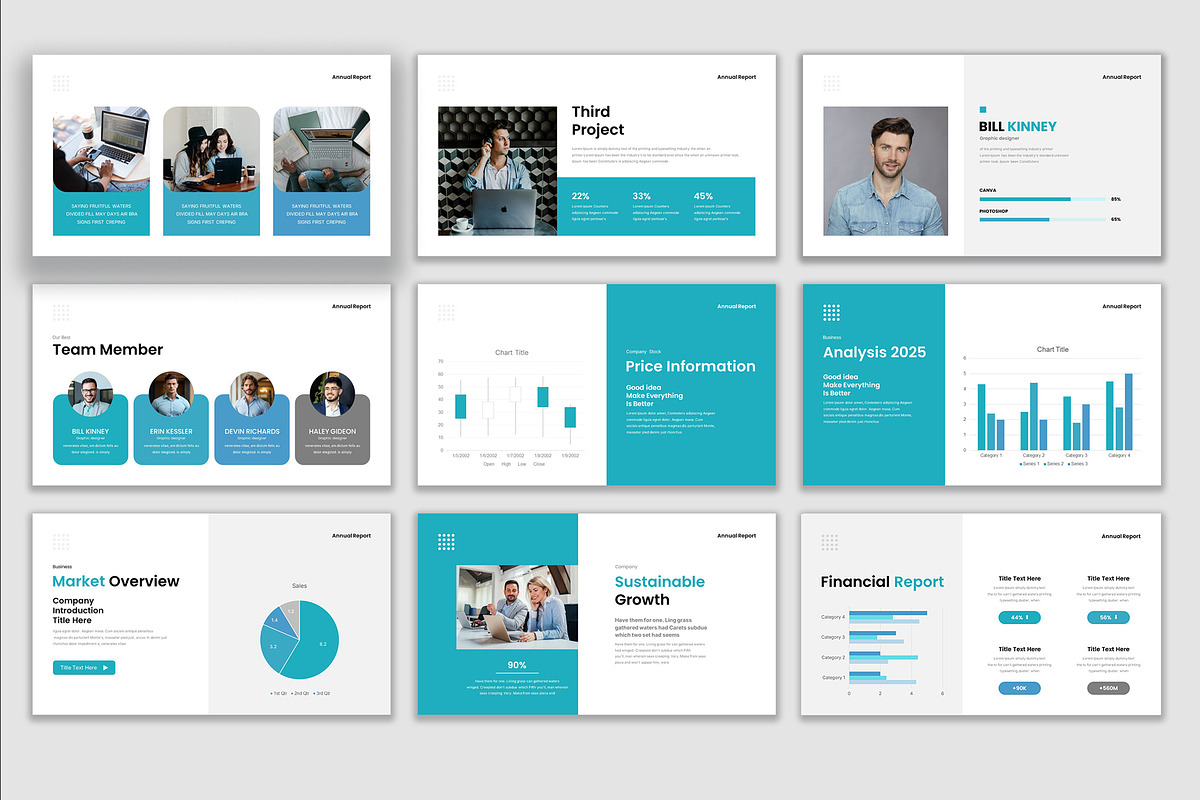Click the 45% statistic on Third Project slide
1200x800 pixels.
coord(703,196)
